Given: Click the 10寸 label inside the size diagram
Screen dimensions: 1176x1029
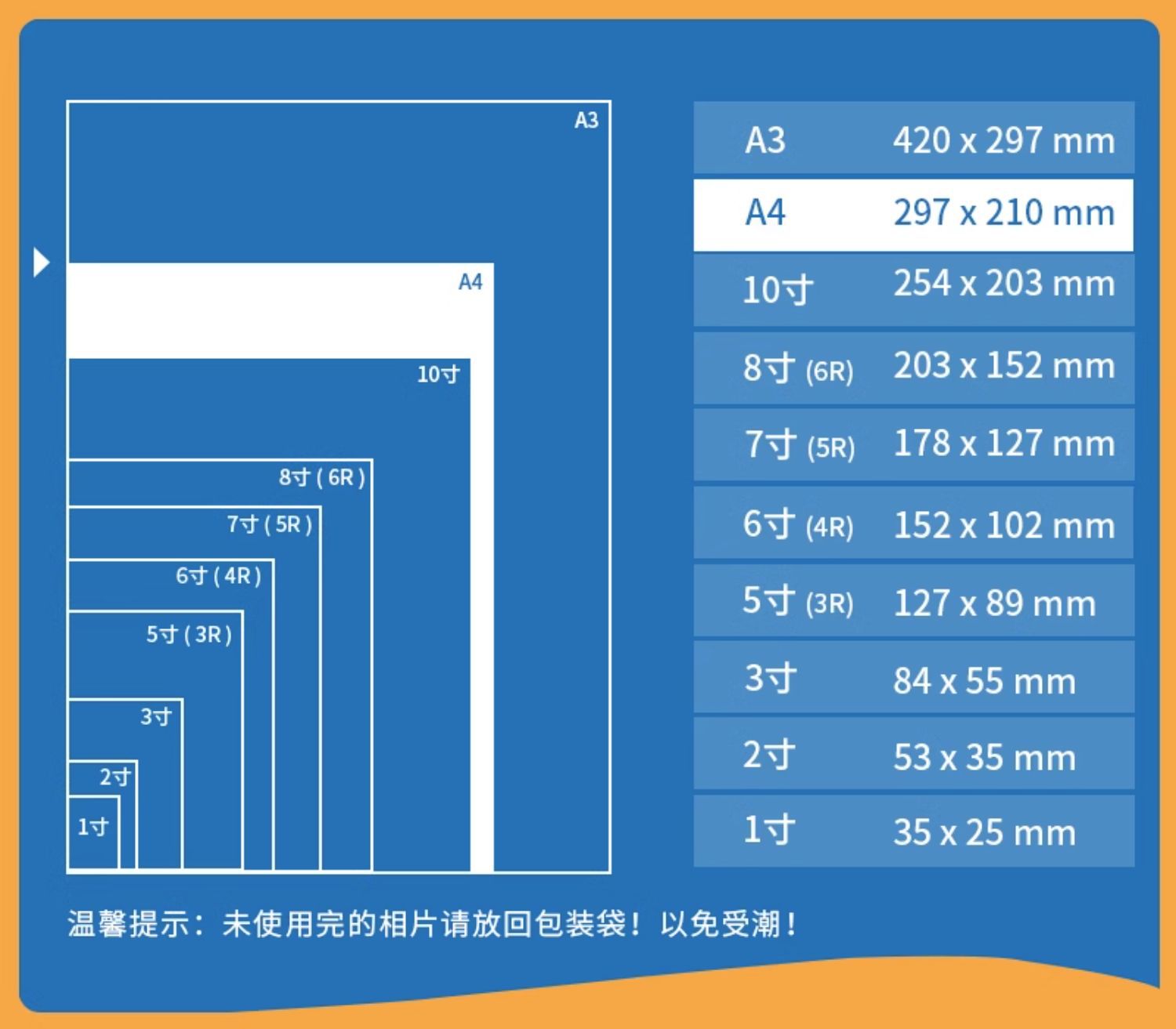Looking at the screenshot, I should pyautogui.click(x=438, y=375).
